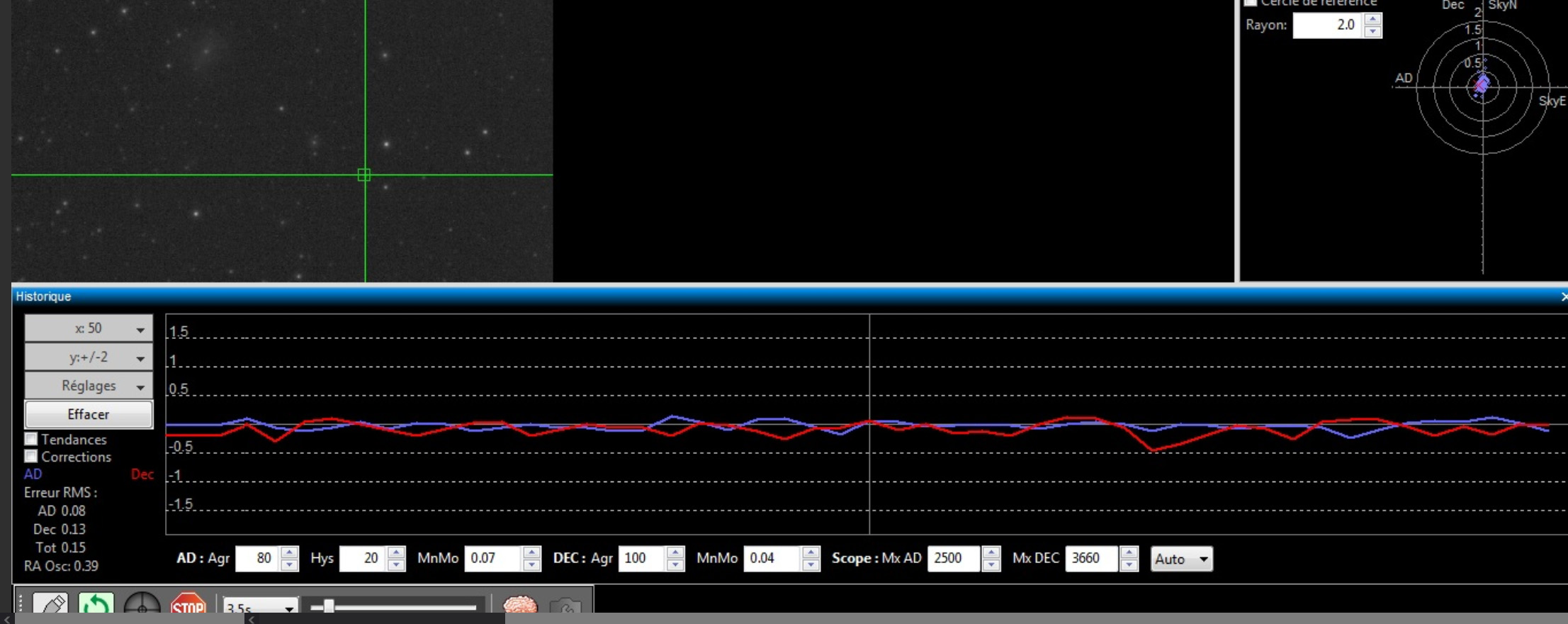This screenshot has height=624, width=1568.
Task: Toggle the Cercle de référence checkbox
Action: (1251, 3)
